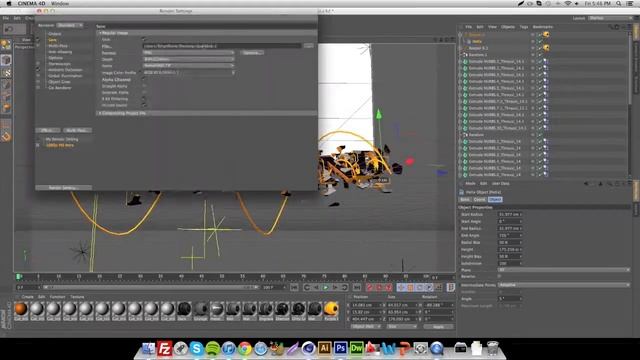Viewport: 640px width, 360px height.
Task: Click the Multi-Pass... button
Action: click(x=77, y=130)
